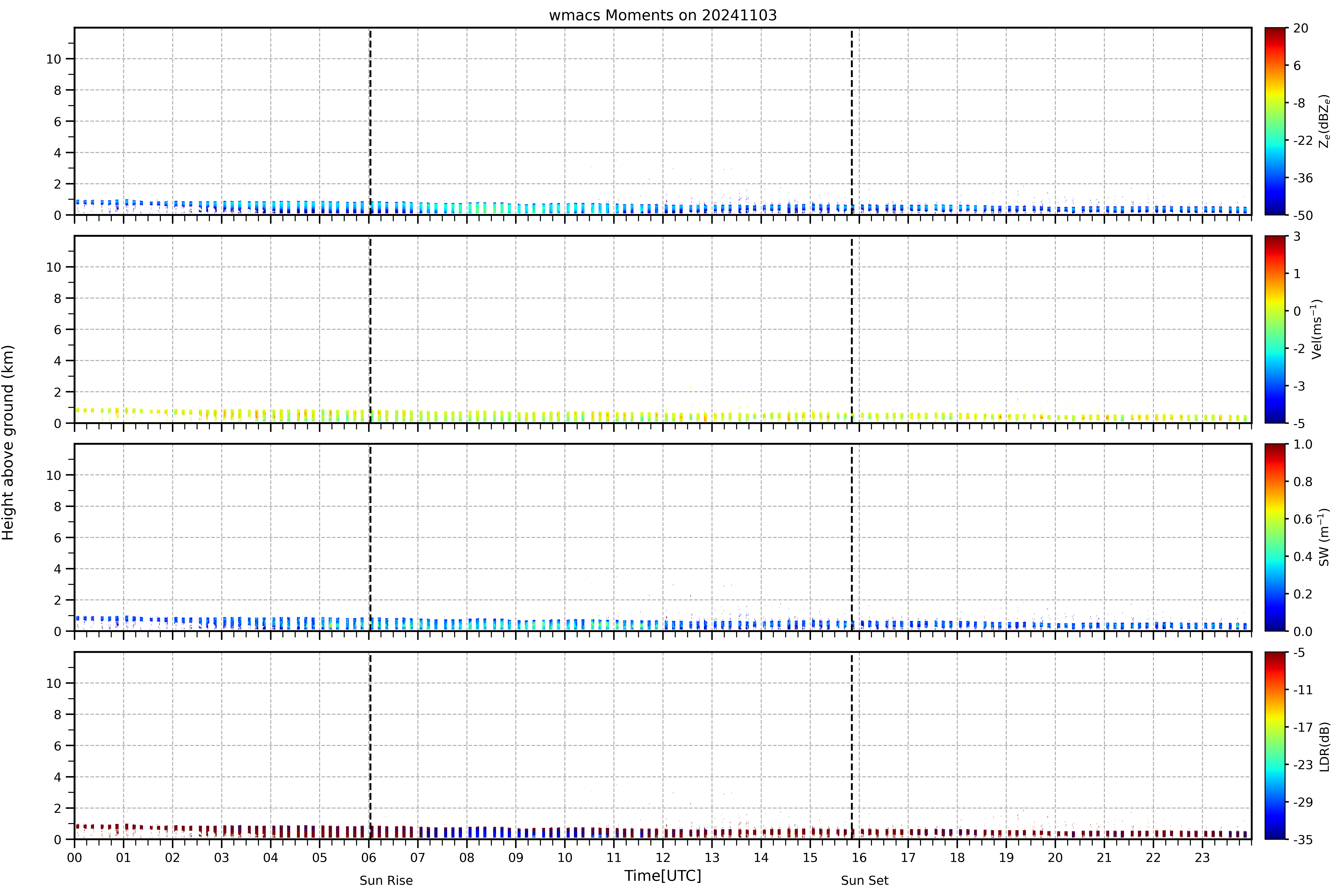Click the sunrise dashed line in top panel
This screenshot has width=1340, height=896.
[x=370, y=121]
